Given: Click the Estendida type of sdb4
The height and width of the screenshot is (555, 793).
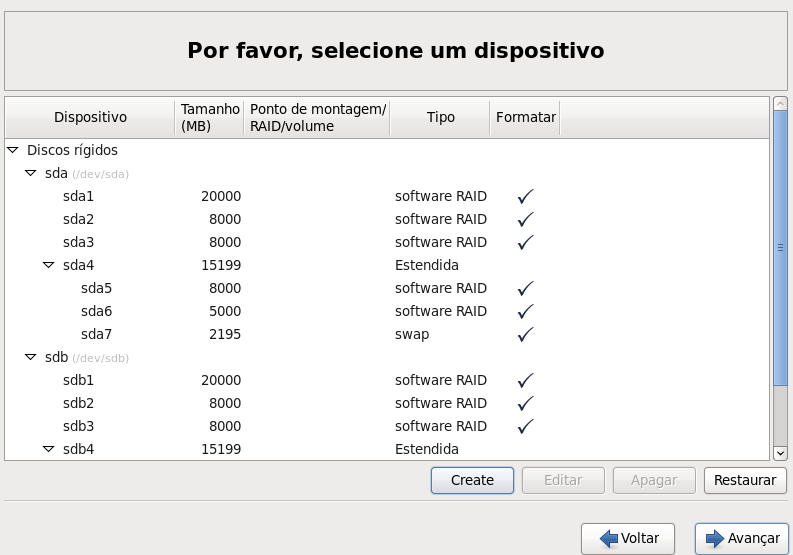Looking at the screenshot, I should [x=426, y=449].
